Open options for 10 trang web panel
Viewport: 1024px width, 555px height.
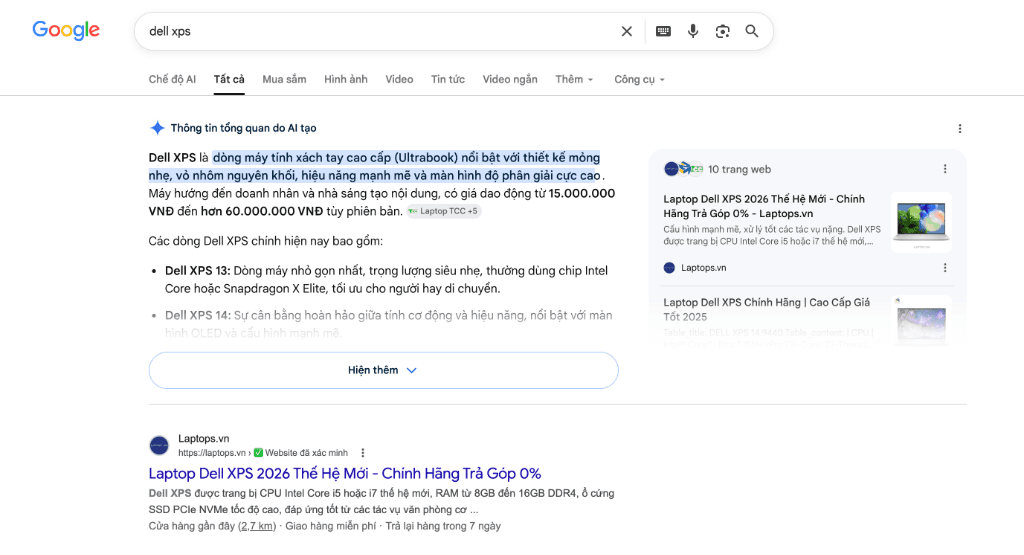coord(944,169)
